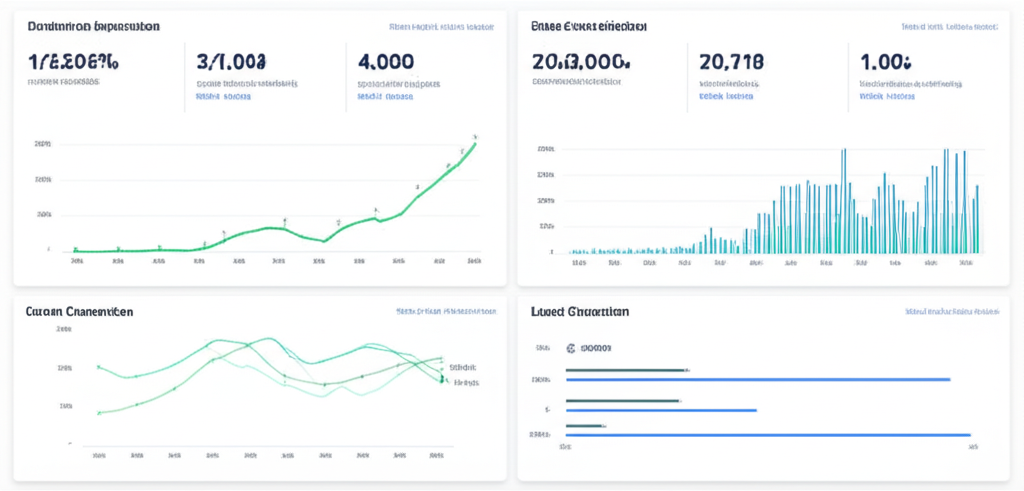Click the shortest dark horizontal bar

(x=585, y=426)
